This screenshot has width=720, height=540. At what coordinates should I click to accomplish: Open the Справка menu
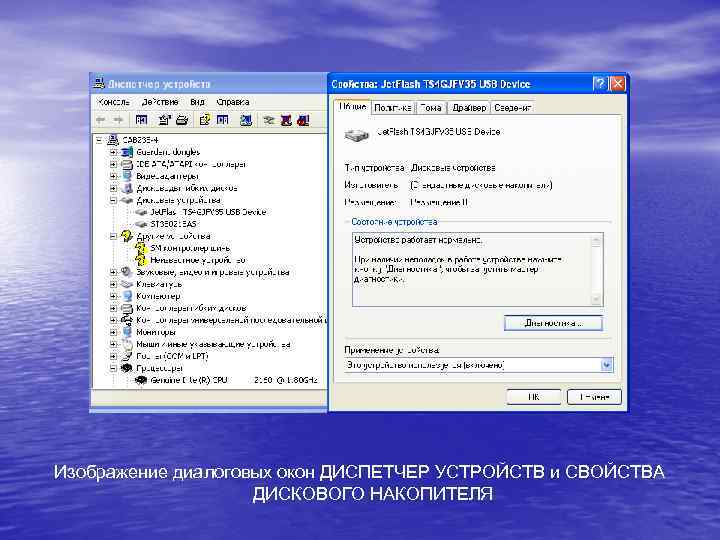click(x=233, y=102)
